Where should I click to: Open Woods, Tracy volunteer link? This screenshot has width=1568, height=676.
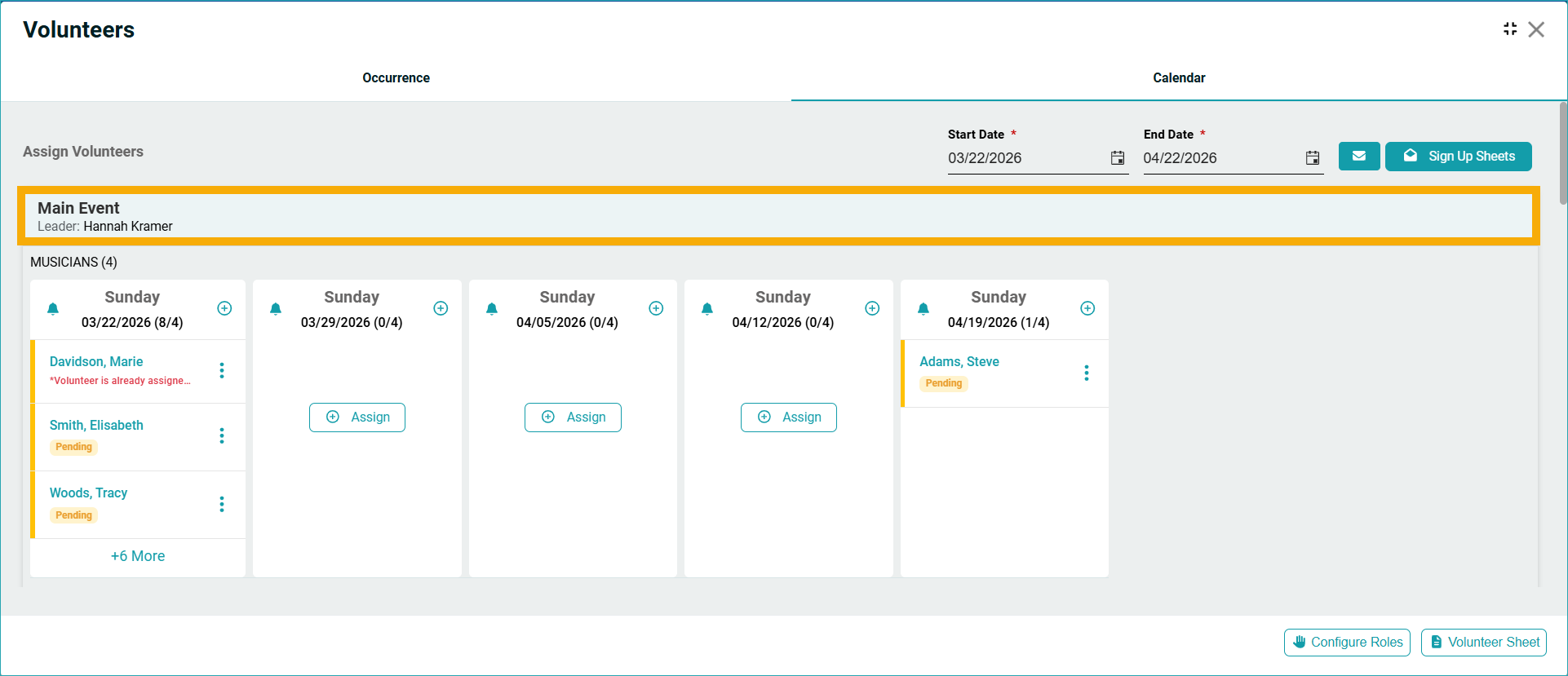click(88, 493)
